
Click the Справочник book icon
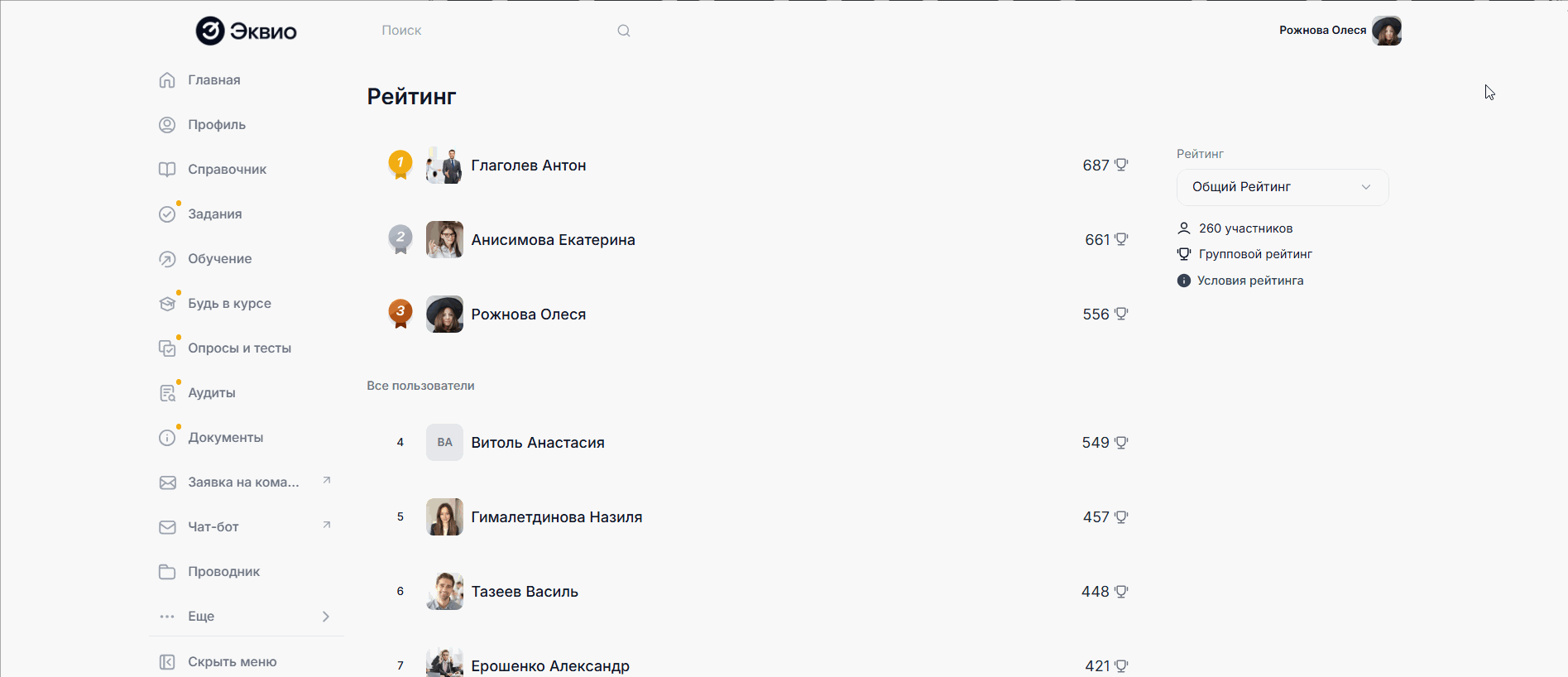(x=167, y=170)
